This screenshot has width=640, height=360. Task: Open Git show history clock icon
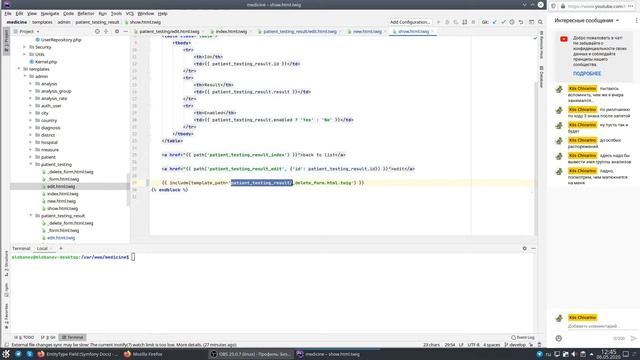coord(512,22)
